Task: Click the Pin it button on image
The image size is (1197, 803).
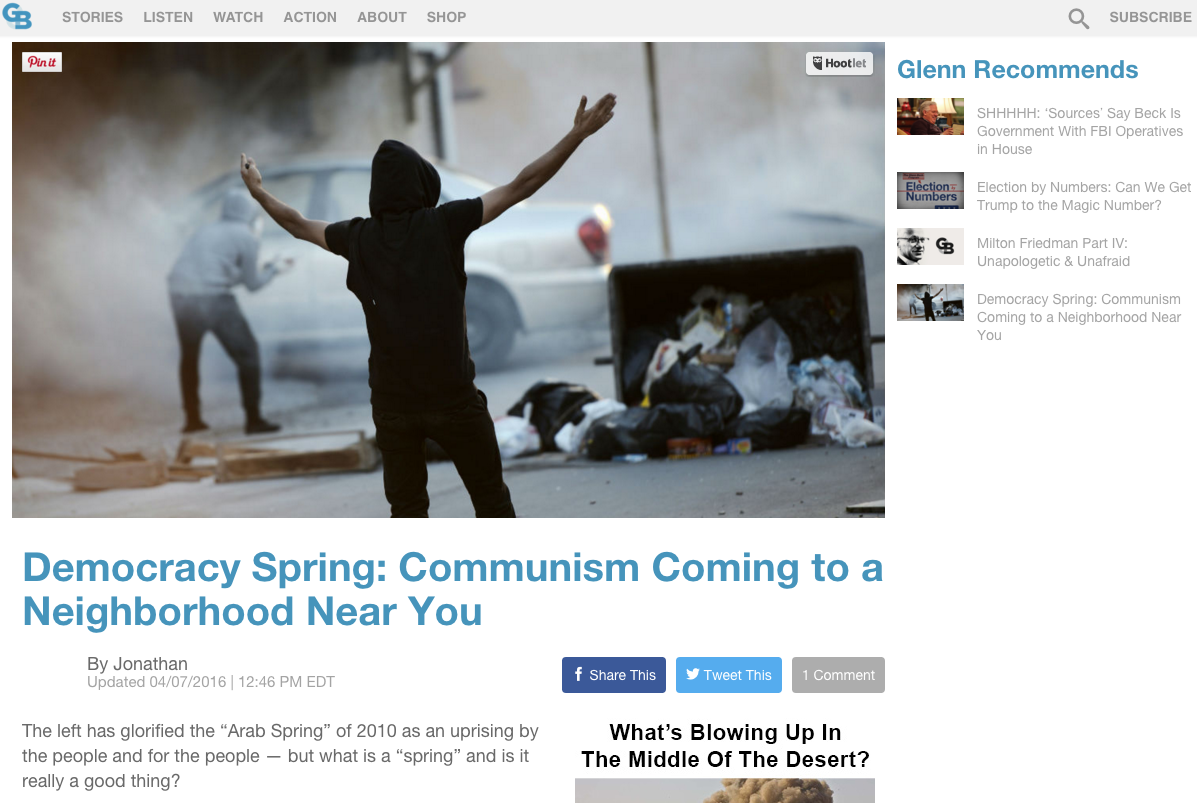Action: tap(42, 62)
